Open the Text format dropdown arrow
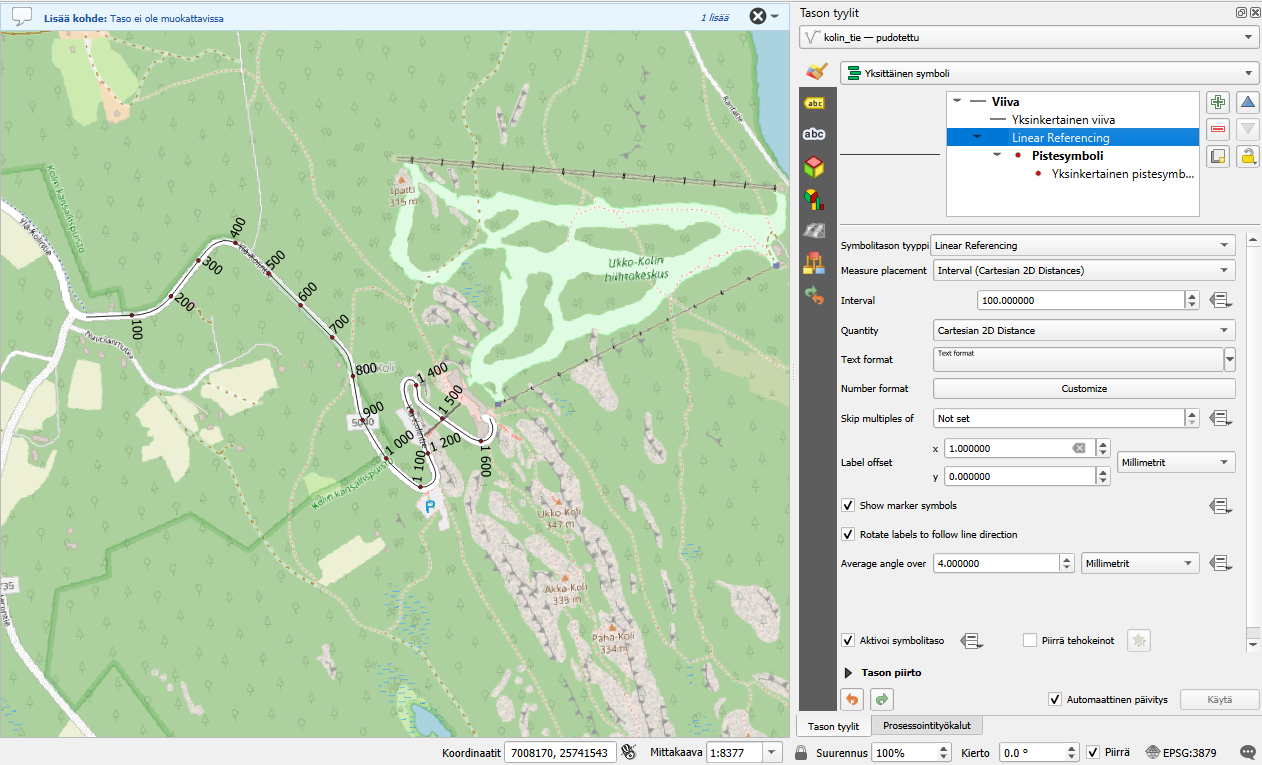Image resolution: width=1262 pixels, height=765 pixels. (1230, 359)
